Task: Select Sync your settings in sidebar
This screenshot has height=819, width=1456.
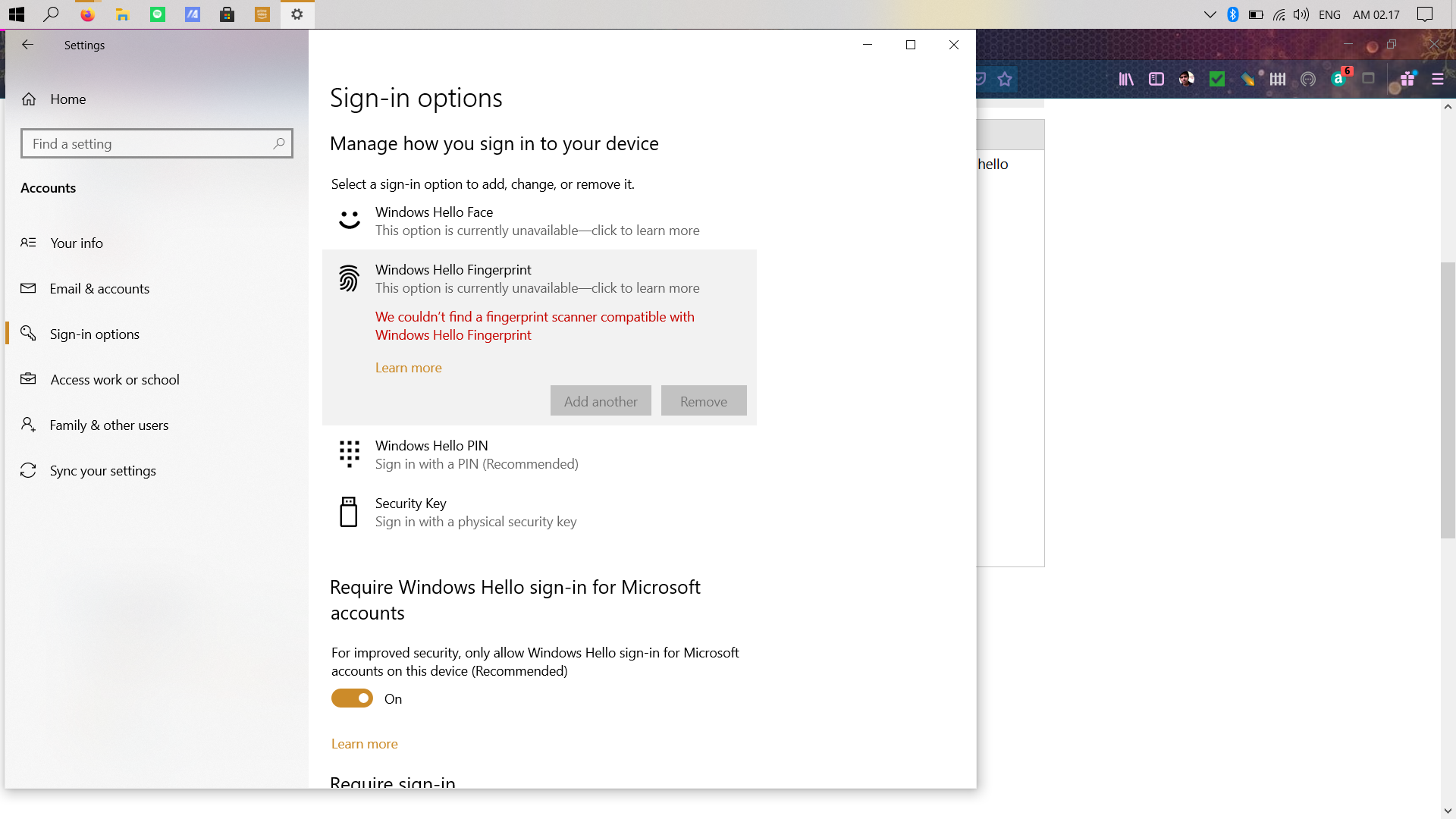Action: tap(102, 470)
